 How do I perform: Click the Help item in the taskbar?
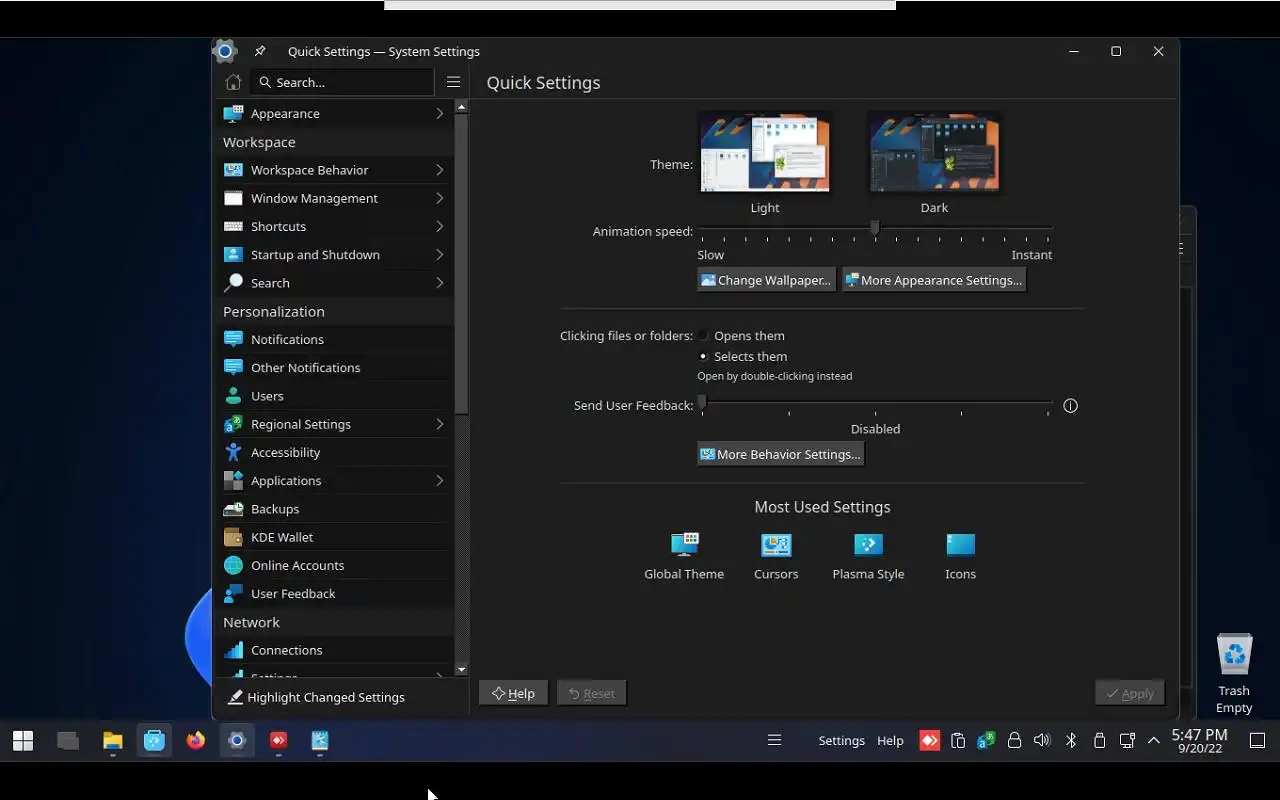(890, 741)
